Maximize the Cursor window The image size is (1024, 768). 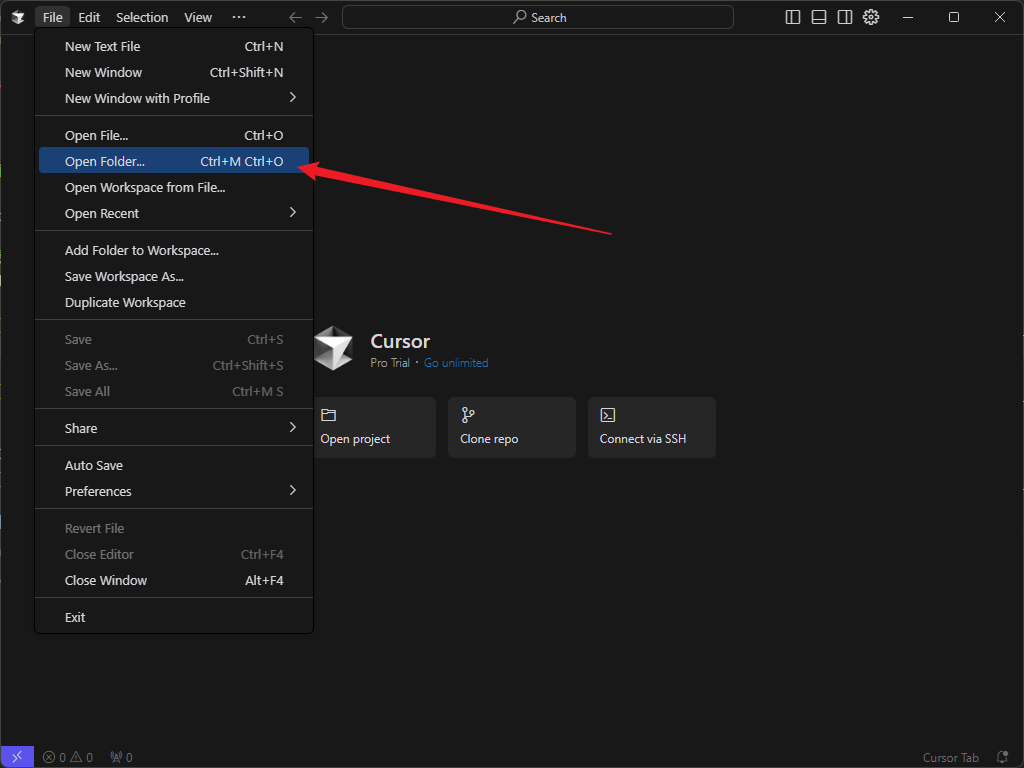tap(953, 18)
